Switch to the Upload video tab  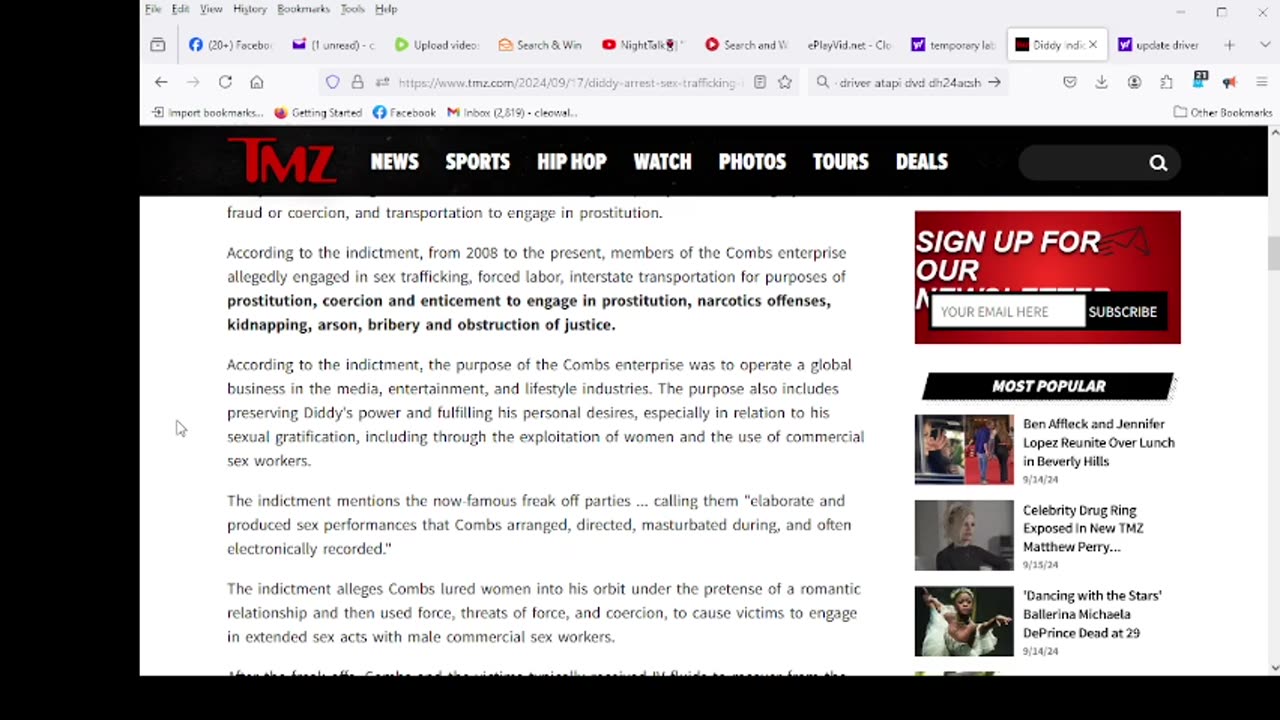click(437, 45)
